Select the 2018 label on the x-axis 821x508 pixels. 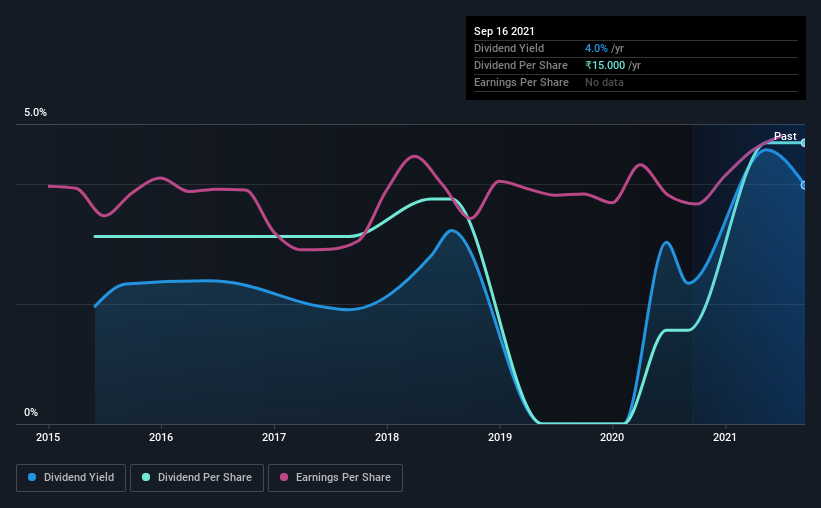point(387,437)
